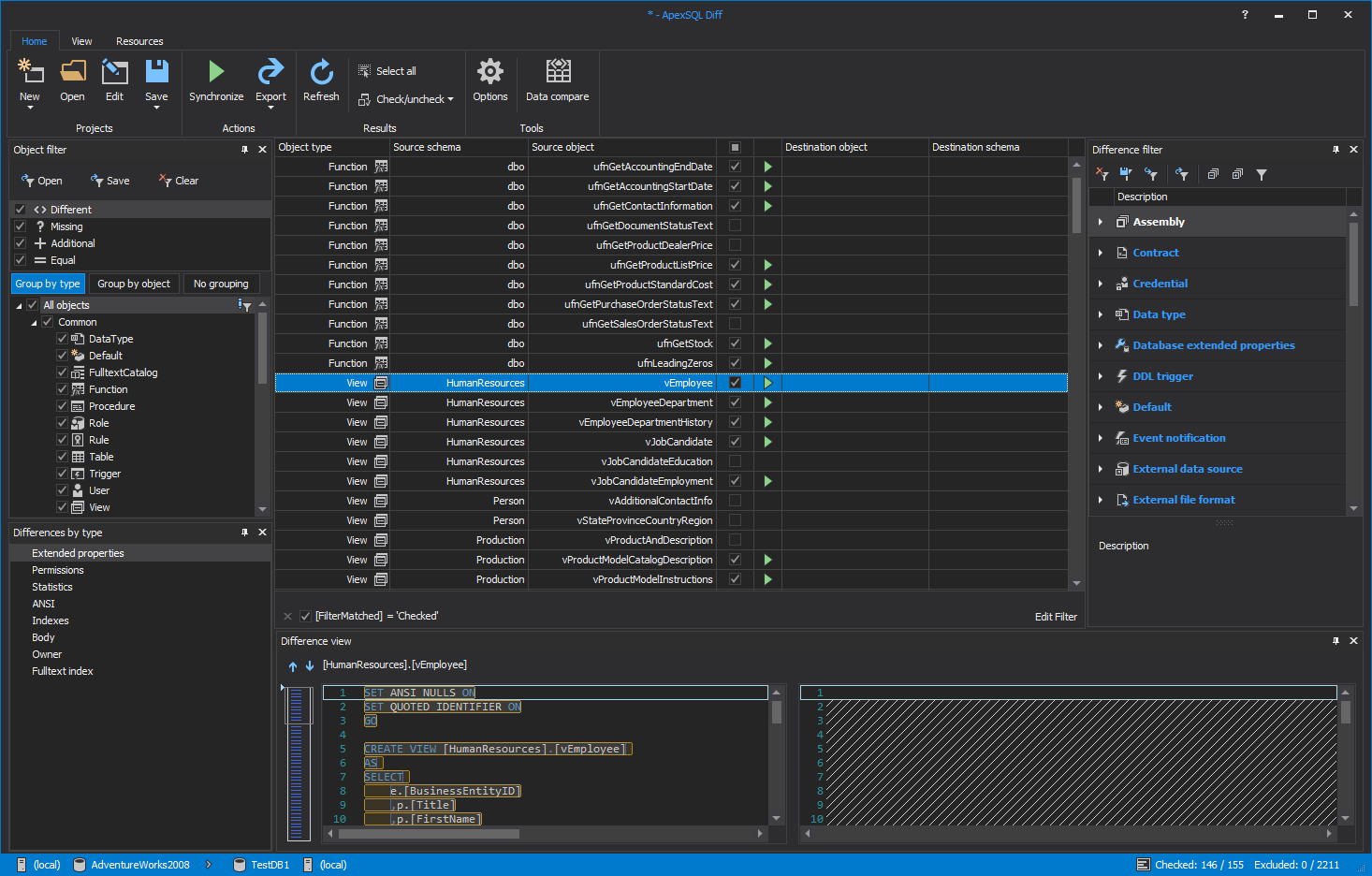
Task: Click the New project icon
Action: pyautogui.click(x=30, y=71)
